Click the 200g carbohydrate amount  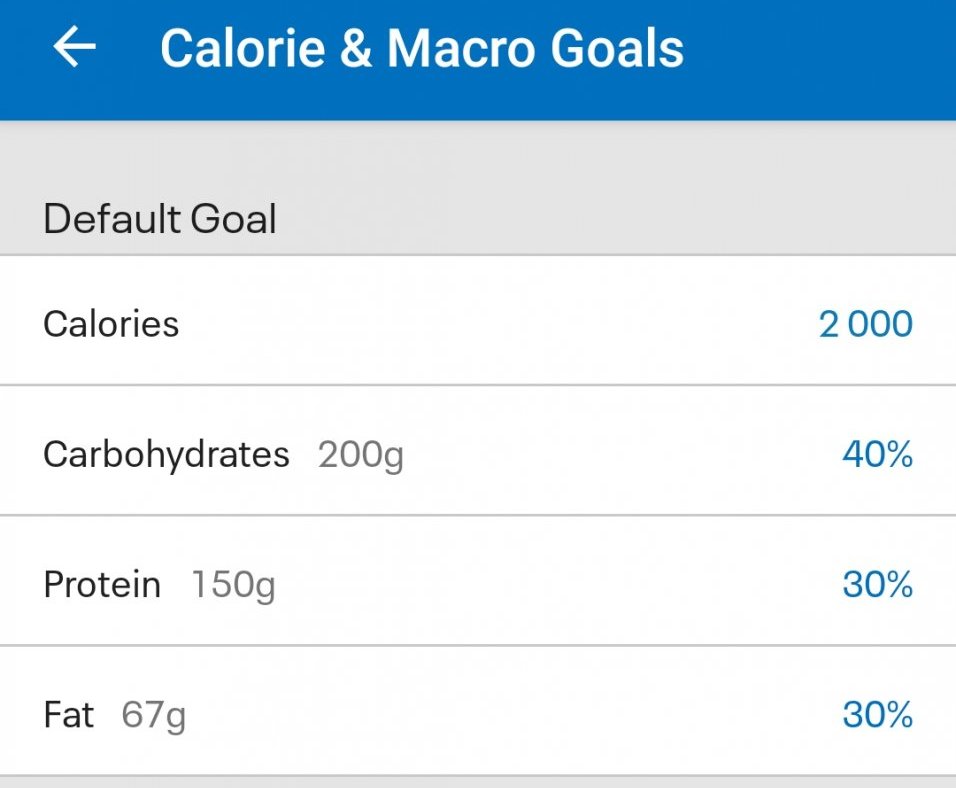click(x=361, y=456)
